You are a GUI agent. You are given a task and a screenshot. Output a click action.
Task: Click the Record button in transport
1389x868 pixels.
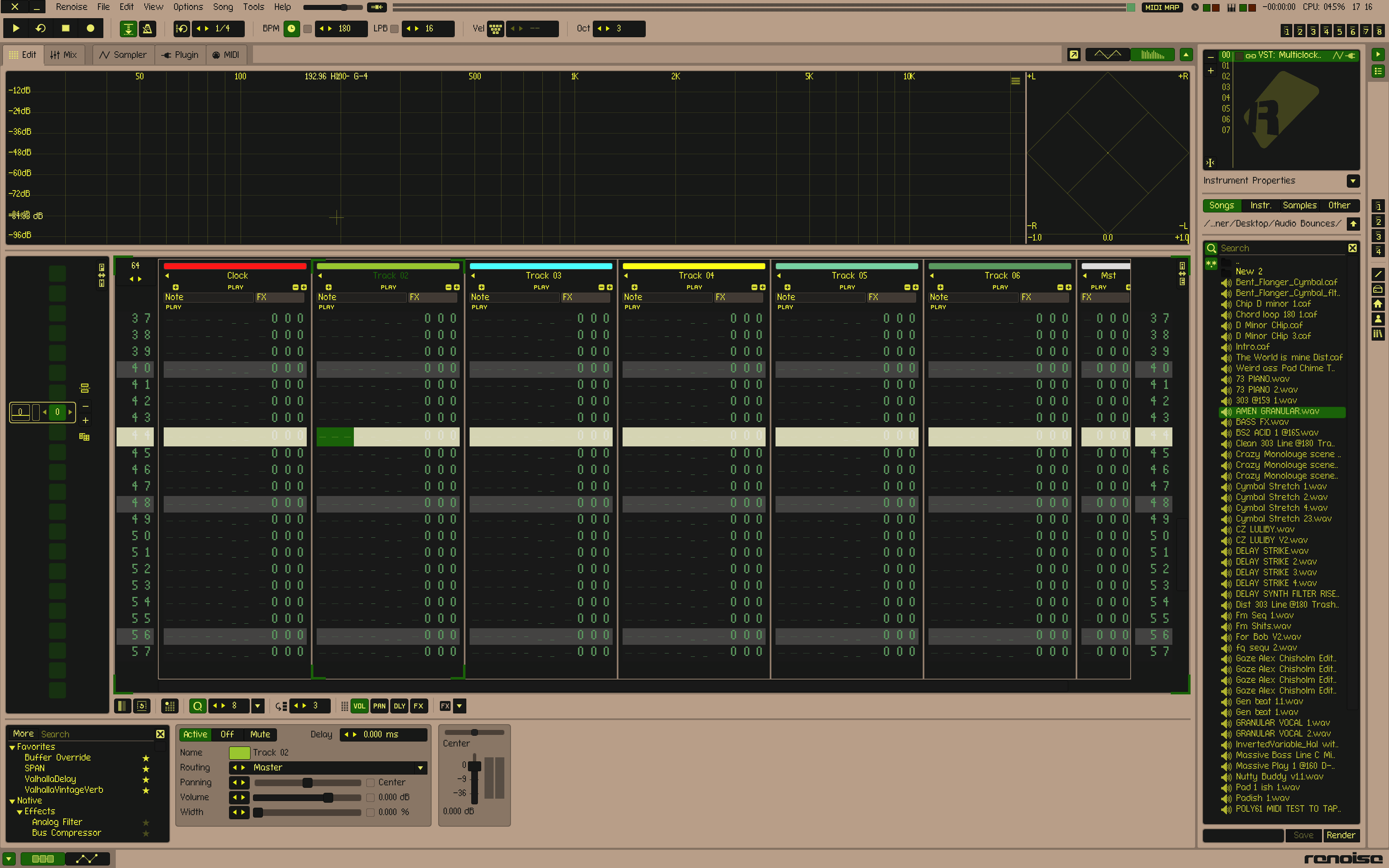[90, 28]
